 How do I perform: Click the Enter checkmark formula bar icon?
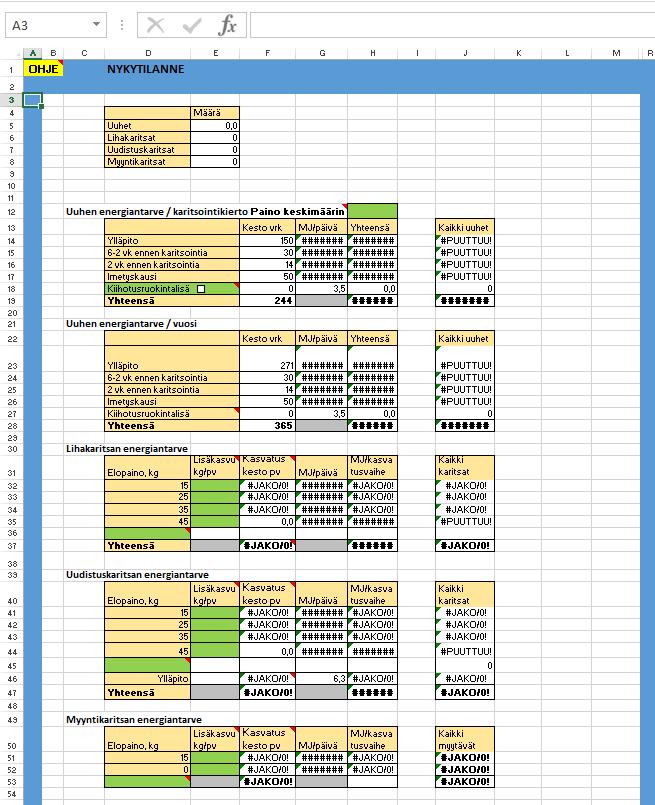point(191,25)
